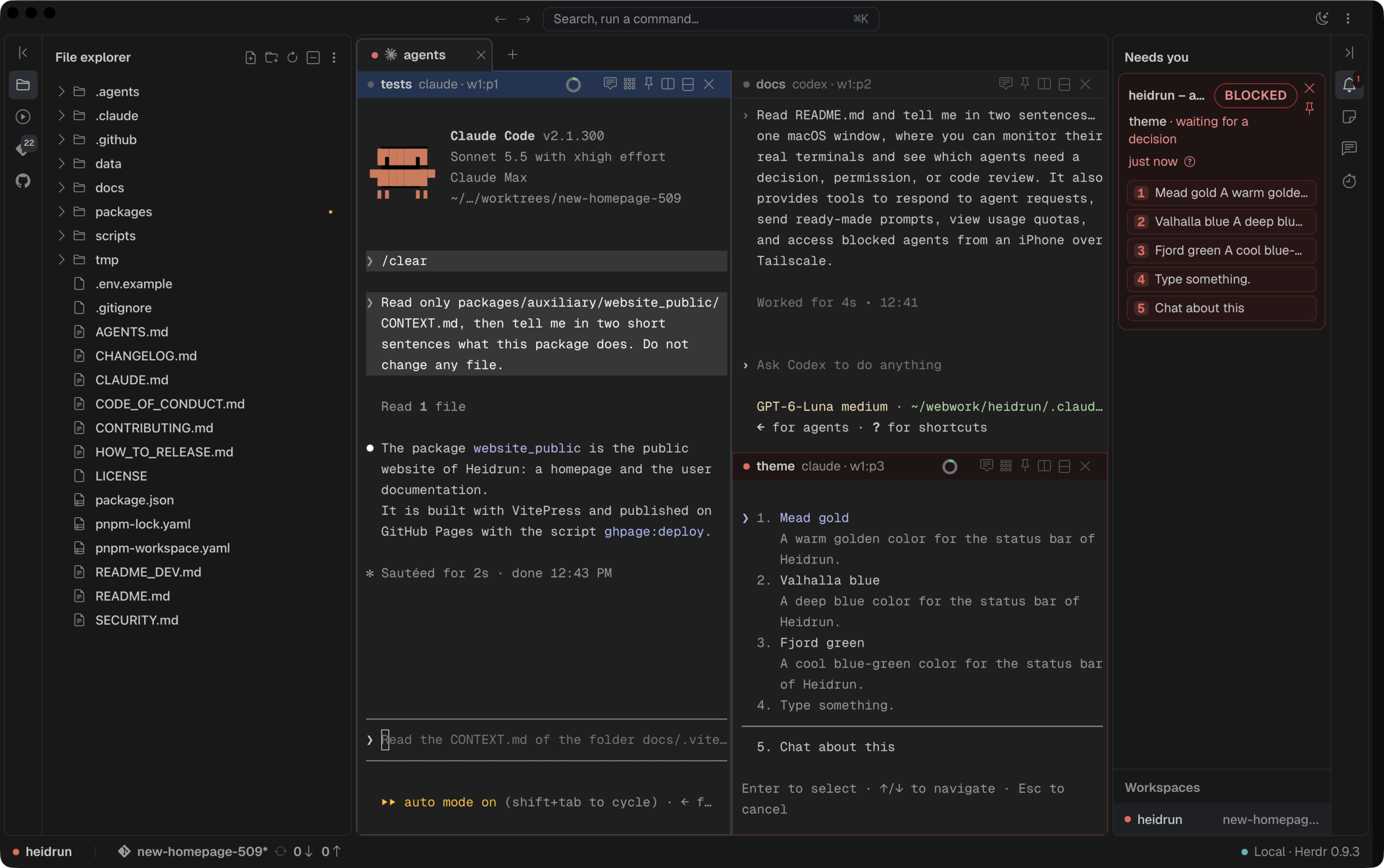Viewport: 1384px width, 868px height.
Task: Pin the blocked heidrun card in Needs you
Action: pos(1309,108)
